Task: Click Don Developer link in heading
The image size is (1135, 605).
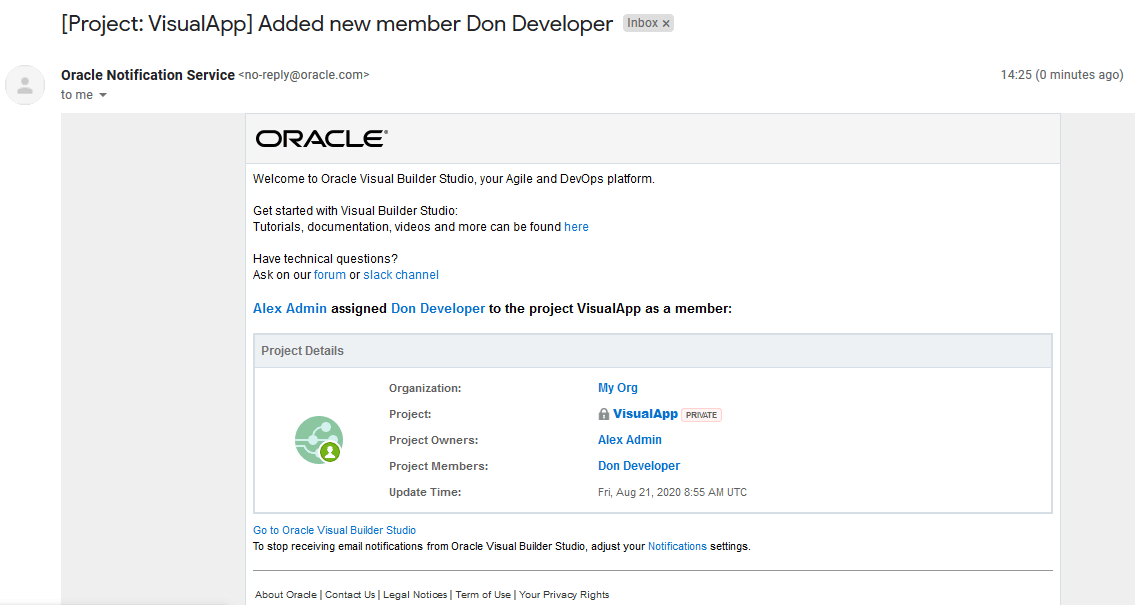Action: click(x=438, y=309)
